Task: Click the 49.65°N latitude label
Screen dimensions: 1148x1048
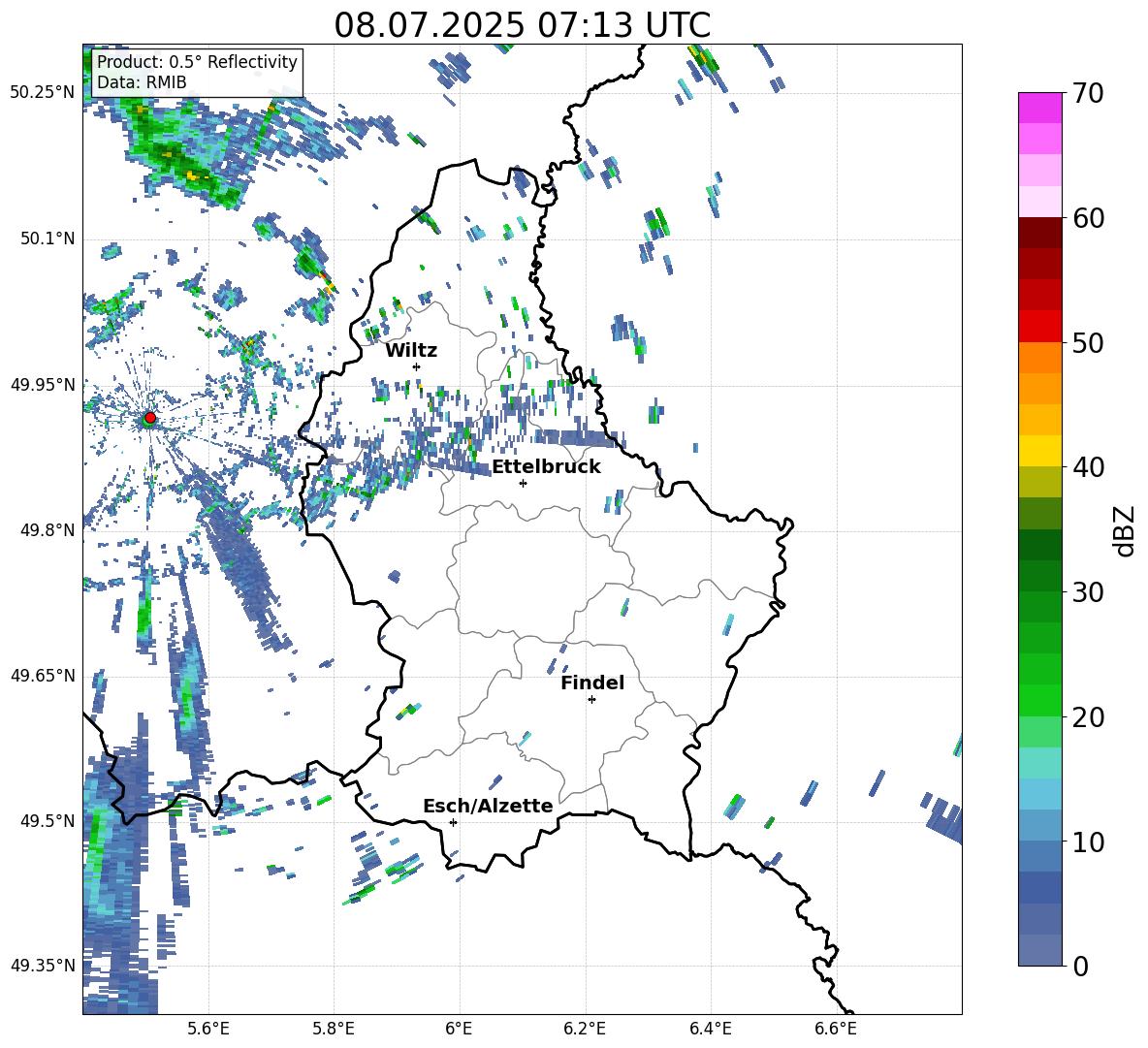Action: pyautogui.click(x=43, y=675)
